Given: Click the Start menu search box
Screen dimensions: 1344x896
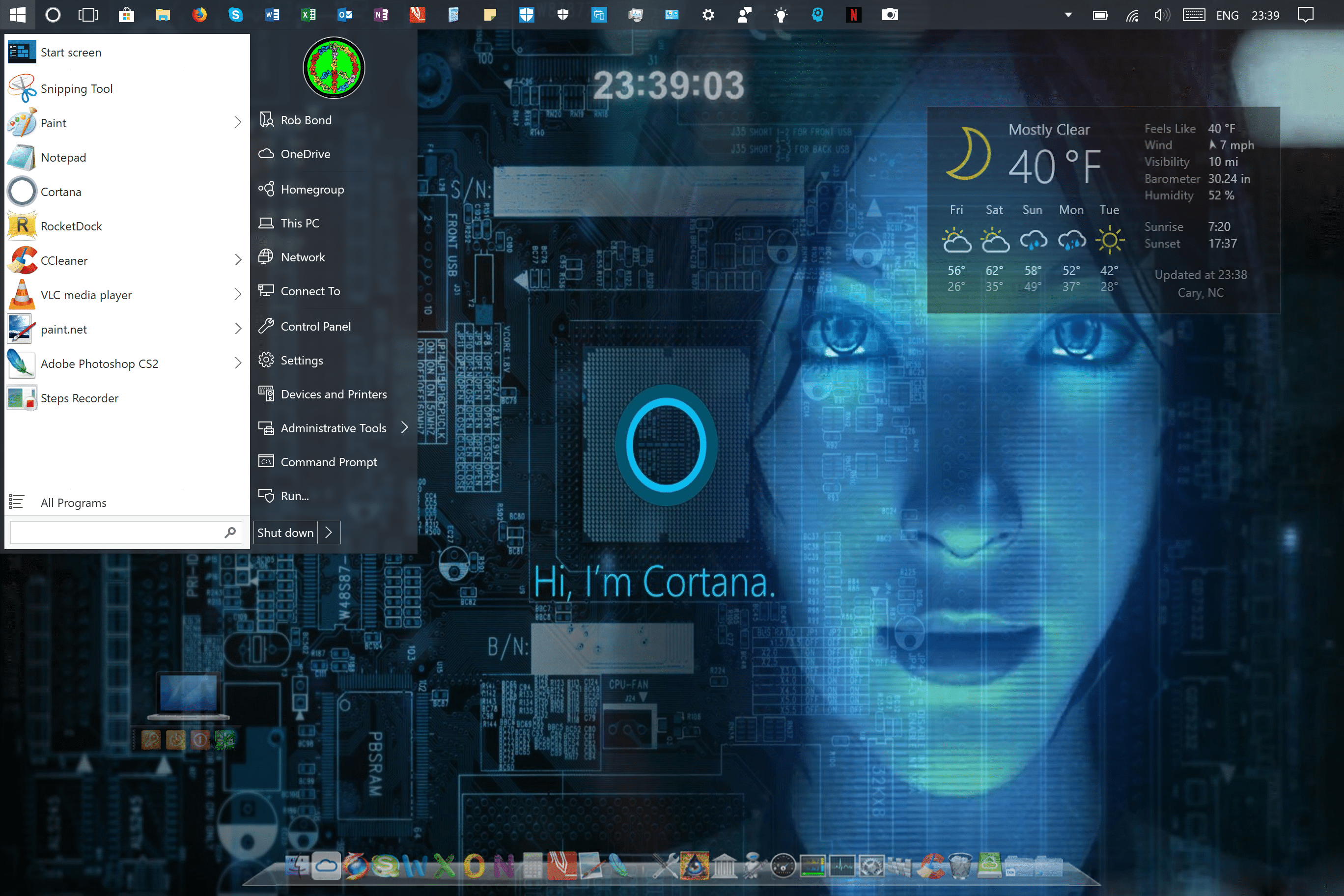Looking at the screenshot, I should tap(126, 532).
